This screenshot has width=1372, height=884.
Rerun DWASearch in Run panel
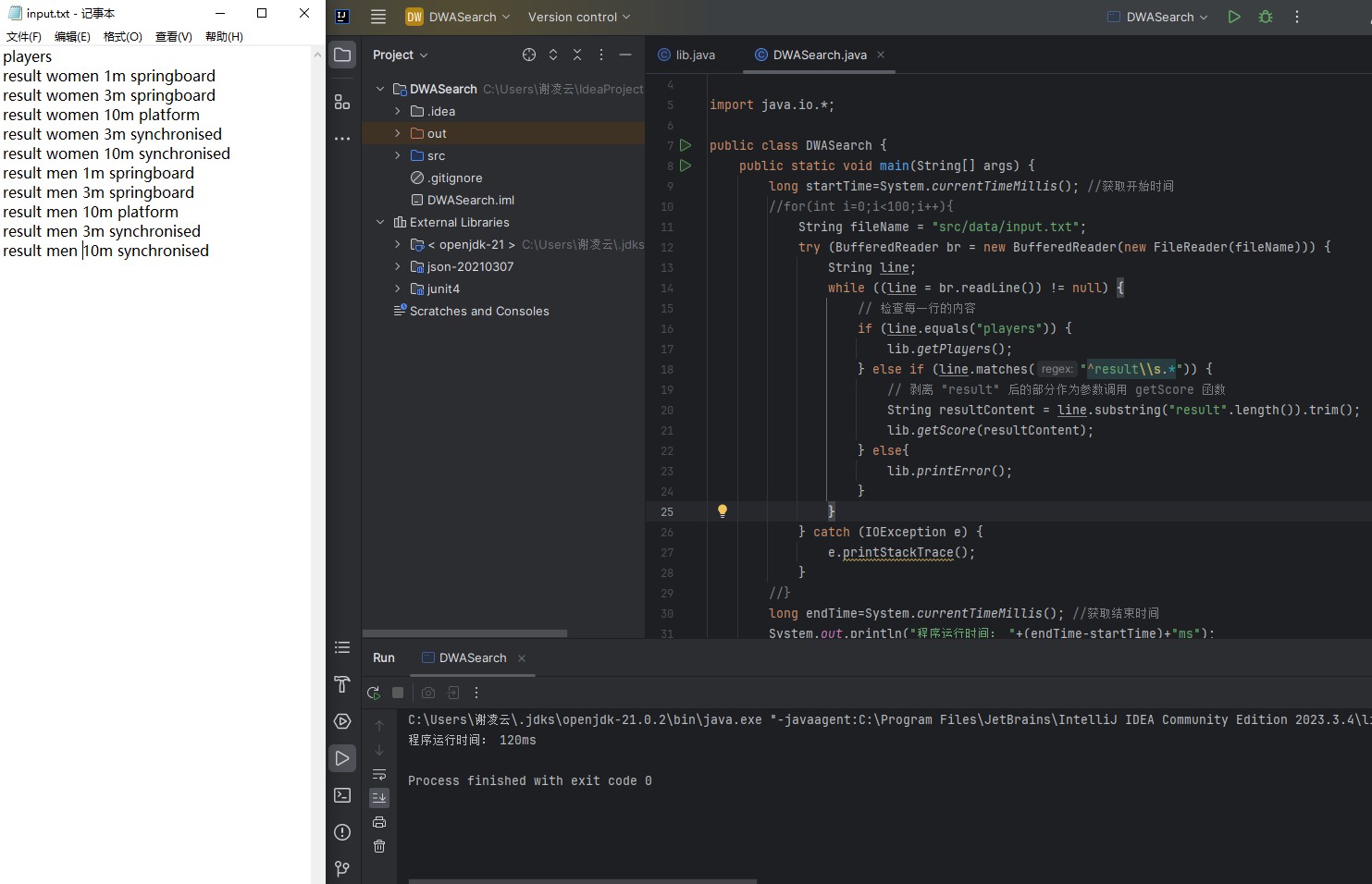[374, 693]
